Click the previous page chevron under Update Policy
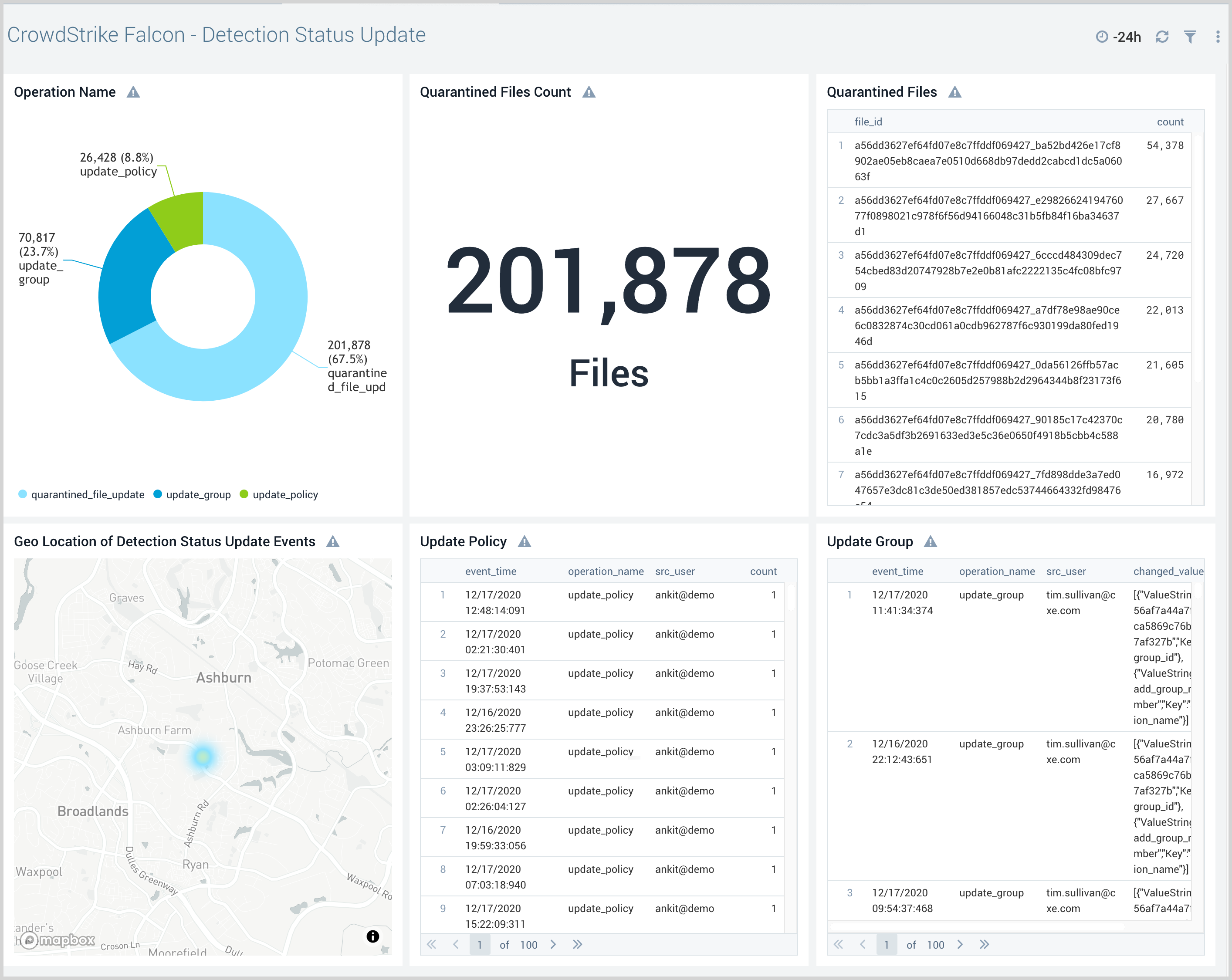The width and height of the screenshot is (1232, 980). [x=455, y=945]
